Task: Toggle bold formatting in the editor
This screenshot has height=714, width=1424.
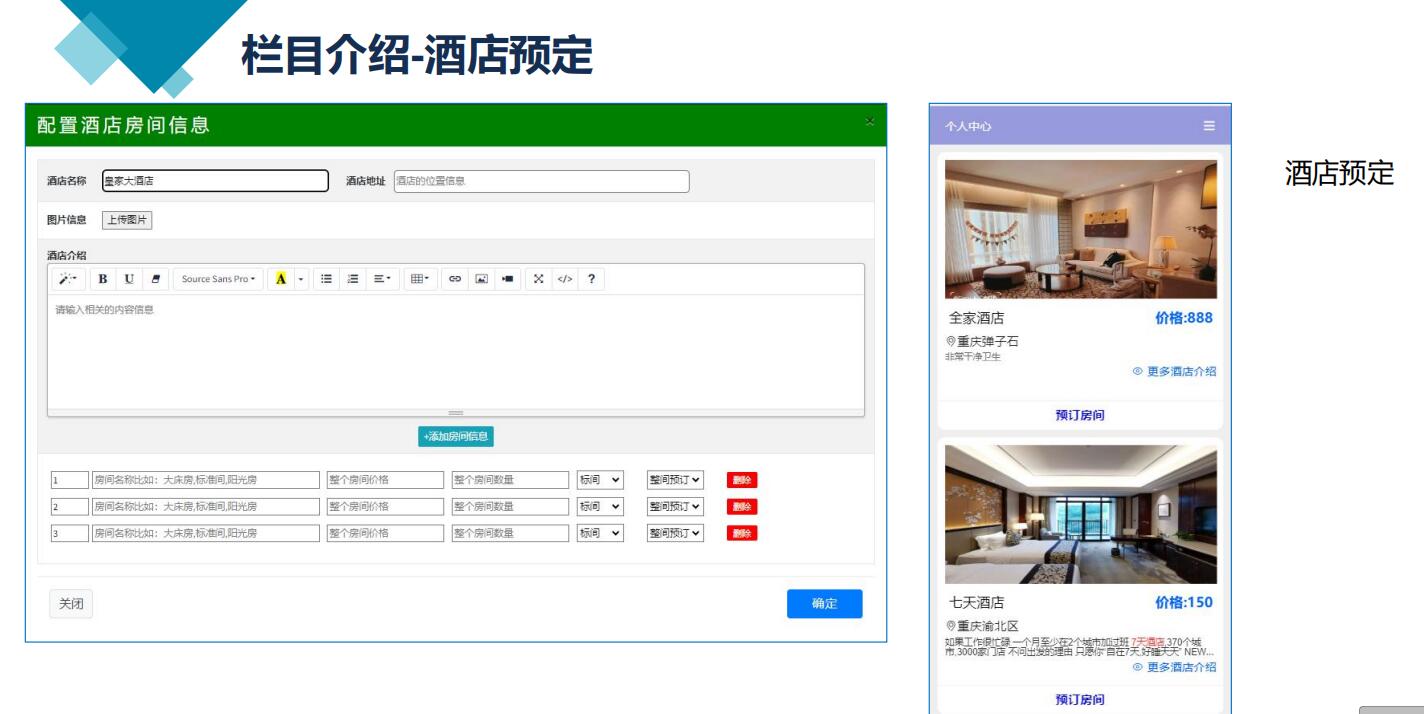Action: click(103, 279)
